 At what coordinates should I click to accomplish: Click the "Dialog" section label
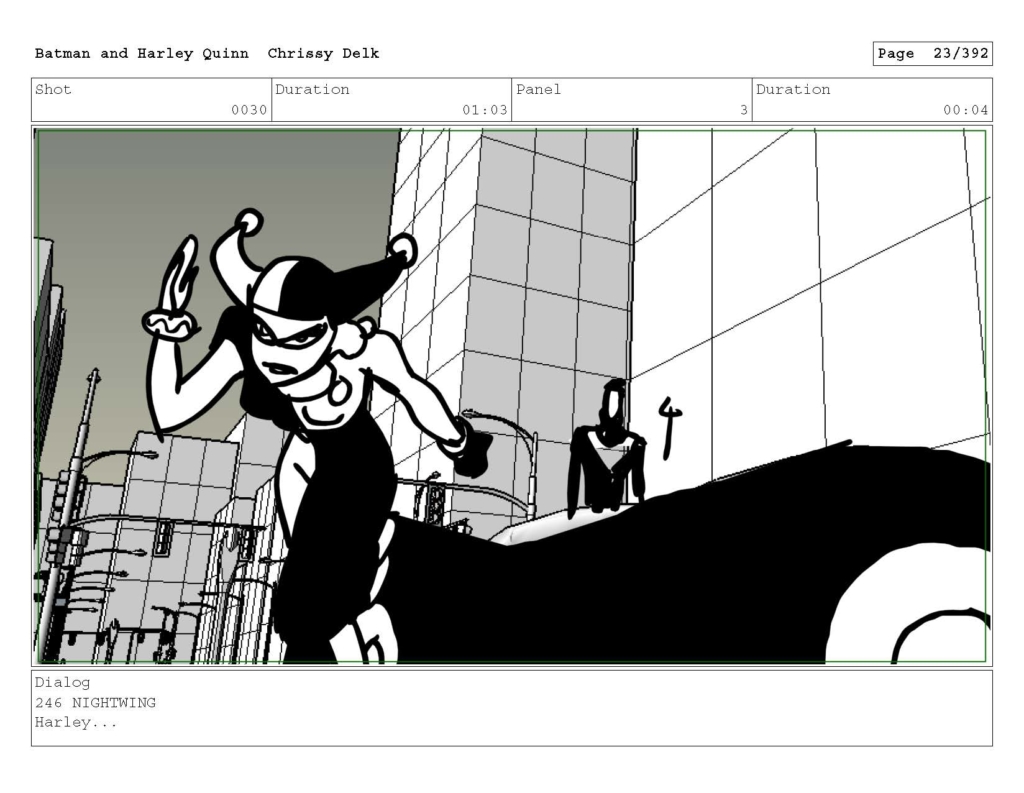pos(63,683)
